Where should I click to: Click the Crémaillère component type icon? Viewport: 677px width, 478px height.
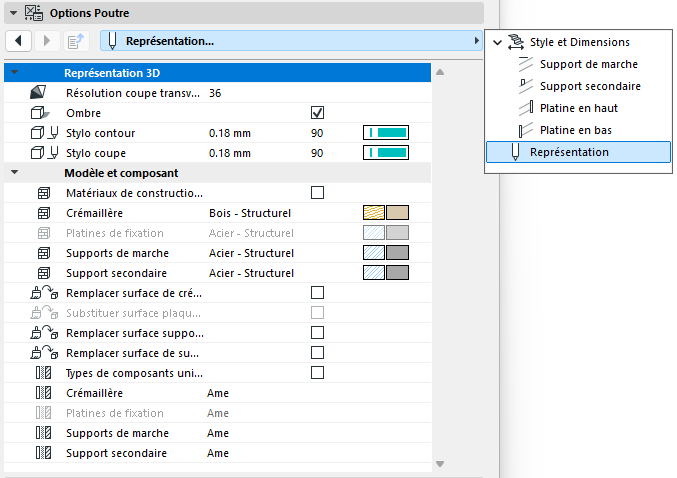(43, 393)
